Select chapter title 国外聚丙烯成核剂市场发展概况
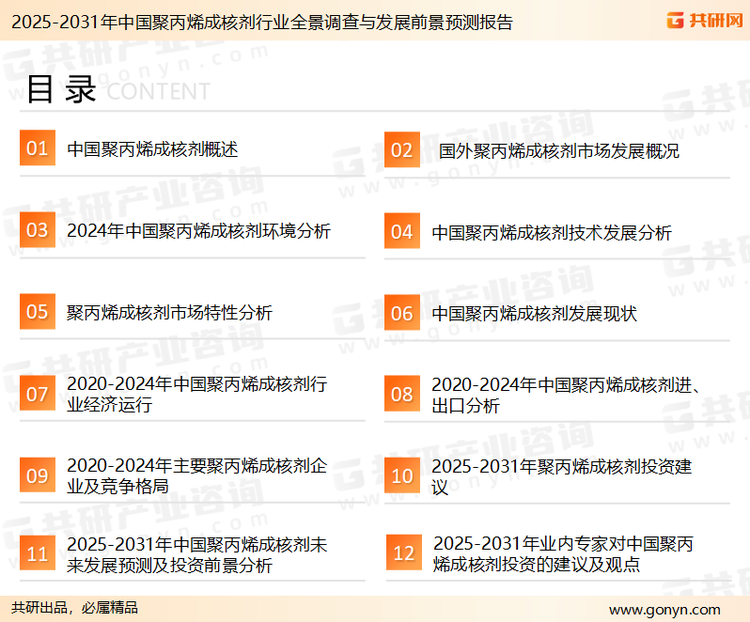The width and height of the screenshot is (750, 622). click(x=559, y=151)
